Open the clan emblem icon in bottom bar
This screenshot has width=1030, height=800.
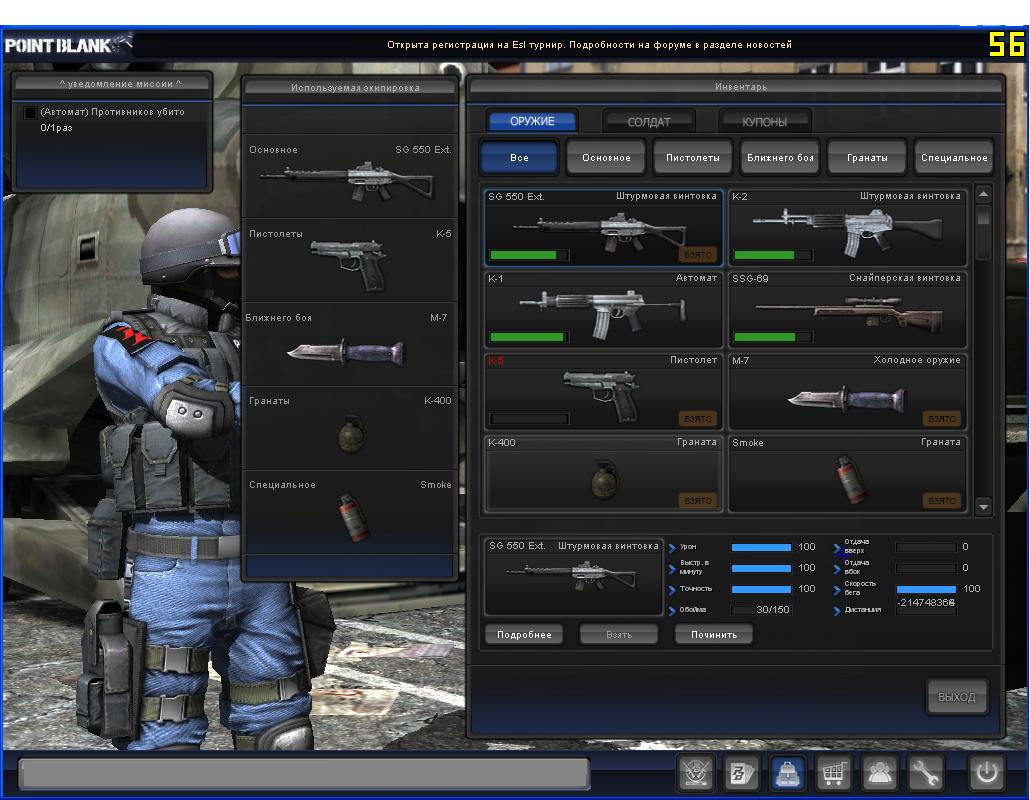click(x=696, y=773)
